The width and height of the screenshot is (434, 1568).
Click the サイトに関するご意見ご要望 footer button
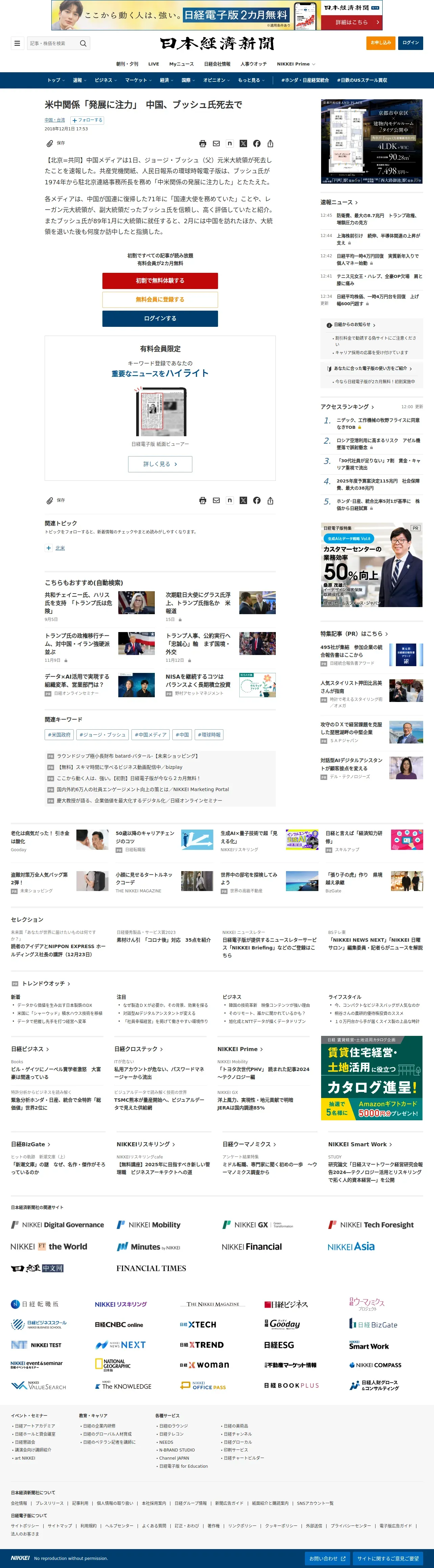(388, 1558)
